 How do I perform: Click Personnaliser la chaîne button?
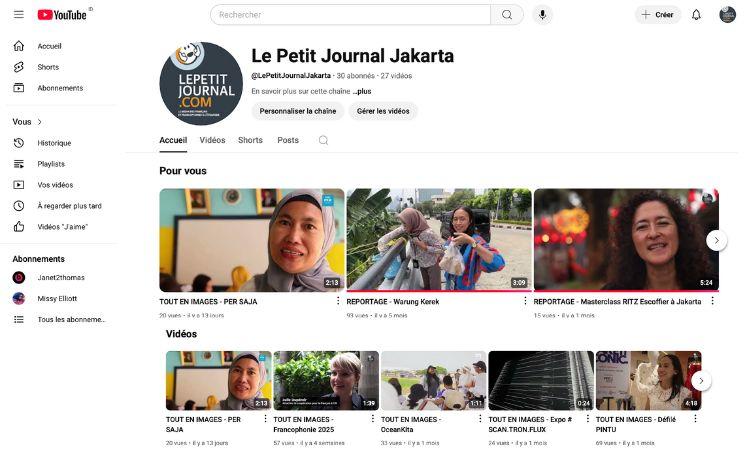point(297,111)
